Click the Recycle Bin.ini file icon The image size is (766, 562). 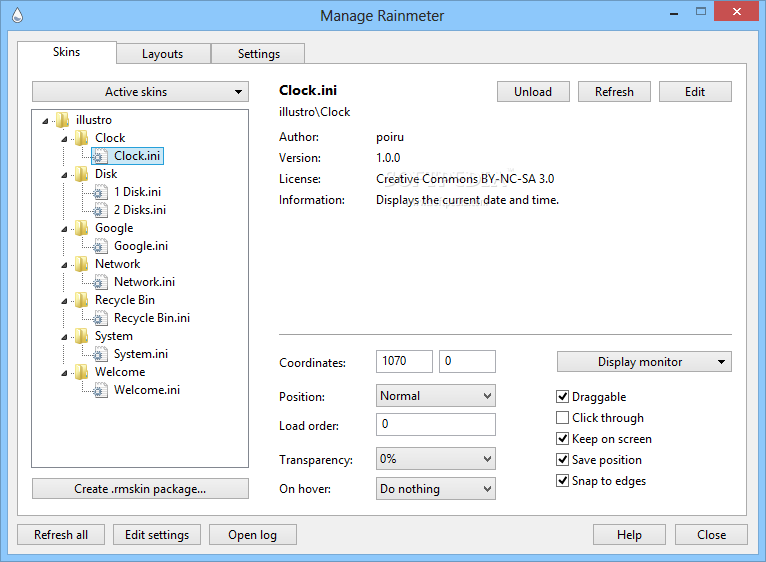coord(100,318)
